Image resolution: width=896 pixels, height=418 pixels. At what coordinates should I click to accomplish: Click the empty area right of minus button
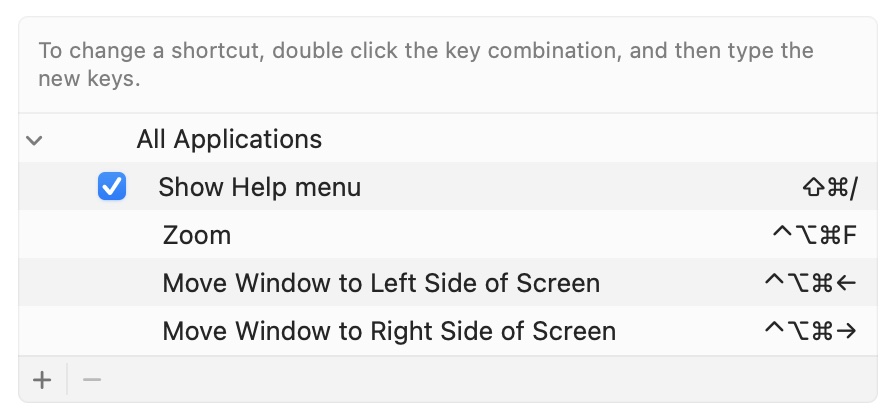coord(480,380)
